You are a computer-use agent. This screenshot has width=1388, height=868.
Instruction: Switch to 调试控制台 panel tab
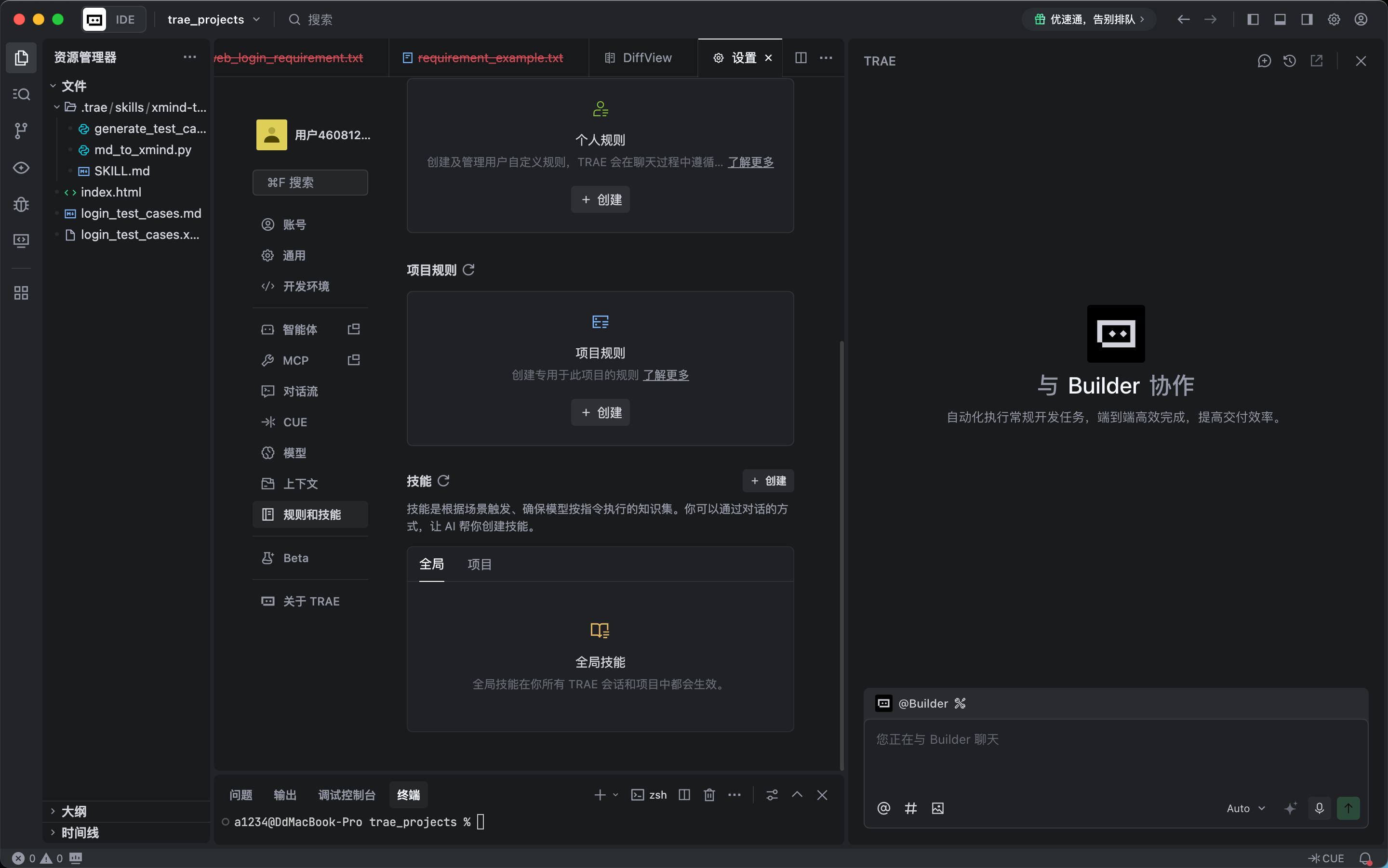pyautogui.click(x=347, y=794)
